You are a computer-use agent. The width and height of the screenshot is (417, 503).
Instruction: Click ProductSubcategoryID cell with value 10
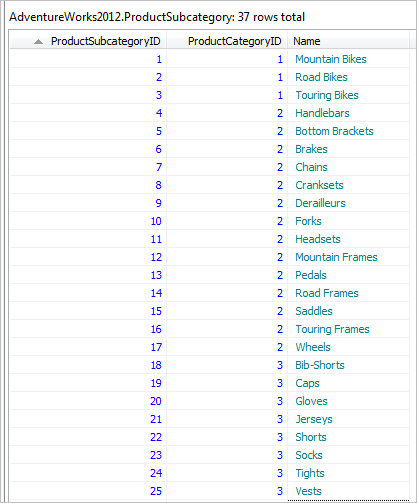pos(88,221)
